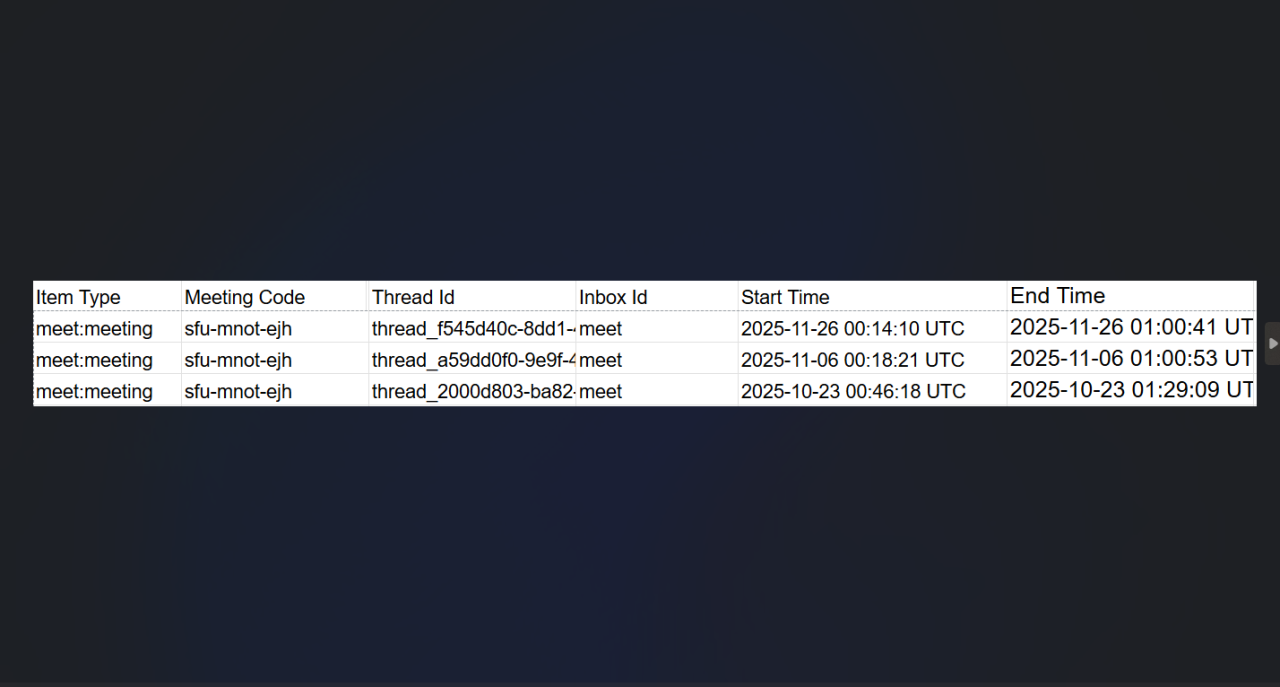Click the thread_a59dd0f0 thread id cell
This screenshot has width=1280, height=687.
point(472,360)
